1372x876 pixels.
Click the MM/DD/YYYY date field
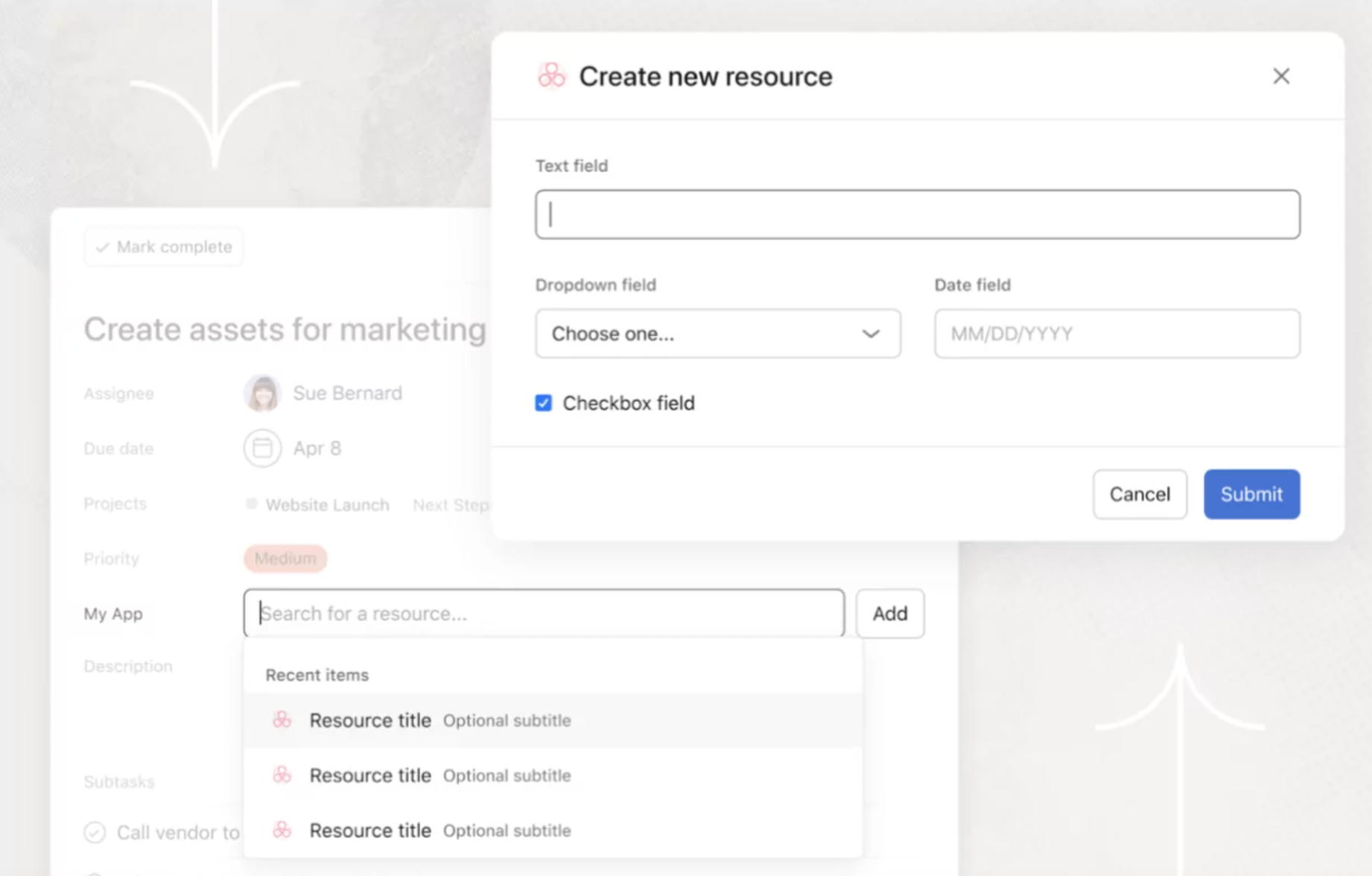pos(1117,334)
